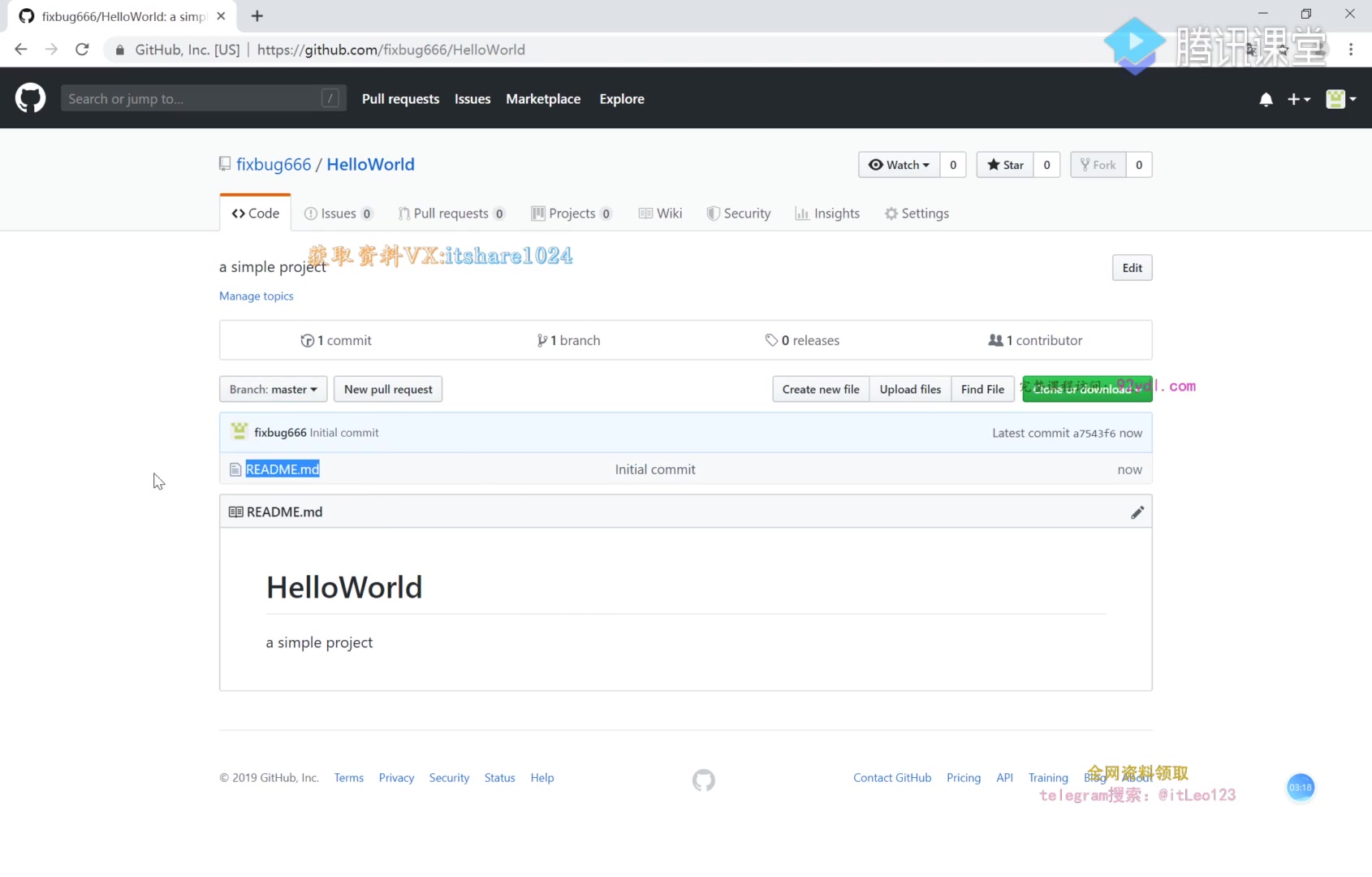Open the Terms footer link
The image size is (1372, 877).
349,778
